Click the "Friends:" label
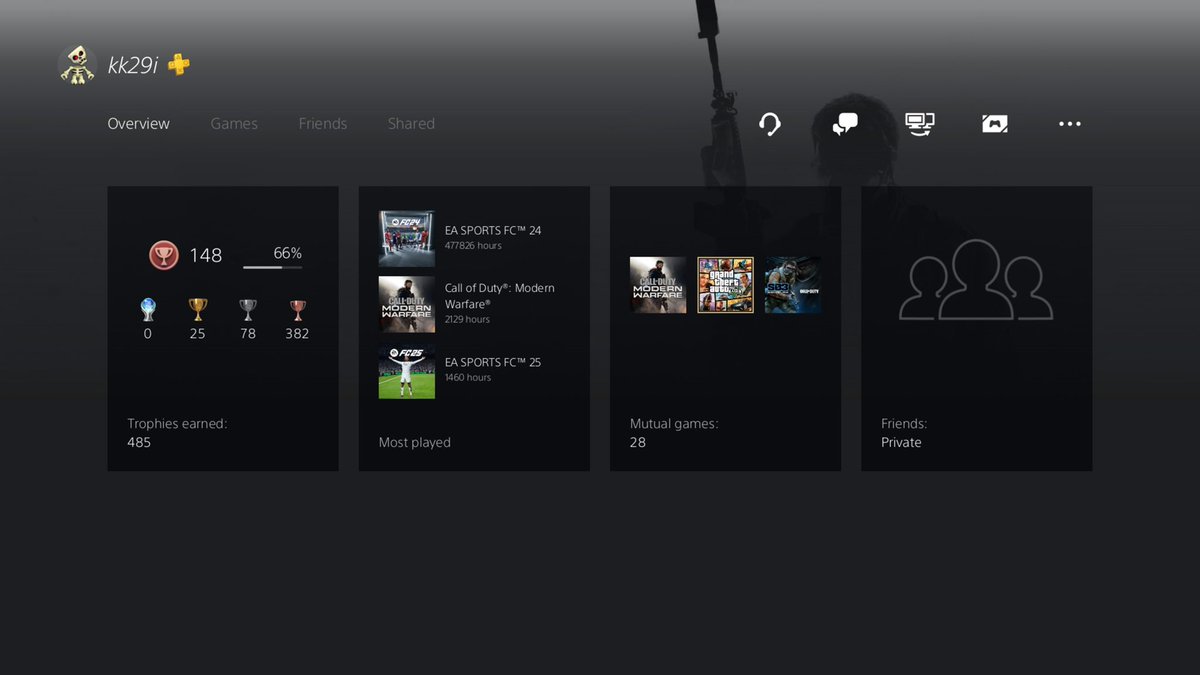1200x675 pixels. coord(904,424)
